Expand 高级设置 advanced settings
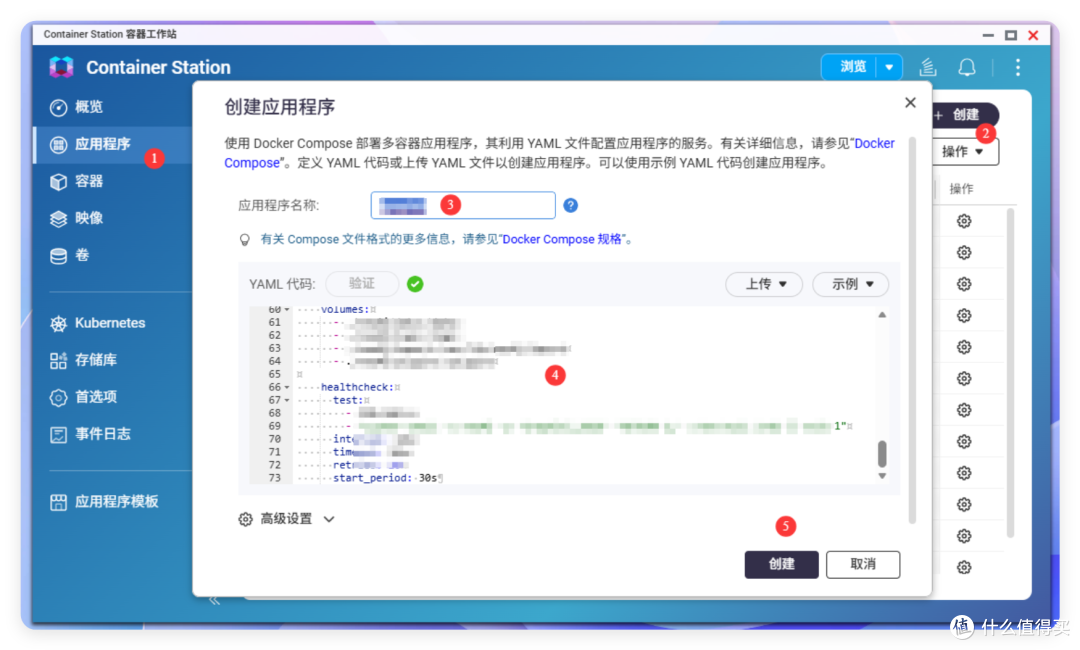1080x650 pixels. pos(287,518)
